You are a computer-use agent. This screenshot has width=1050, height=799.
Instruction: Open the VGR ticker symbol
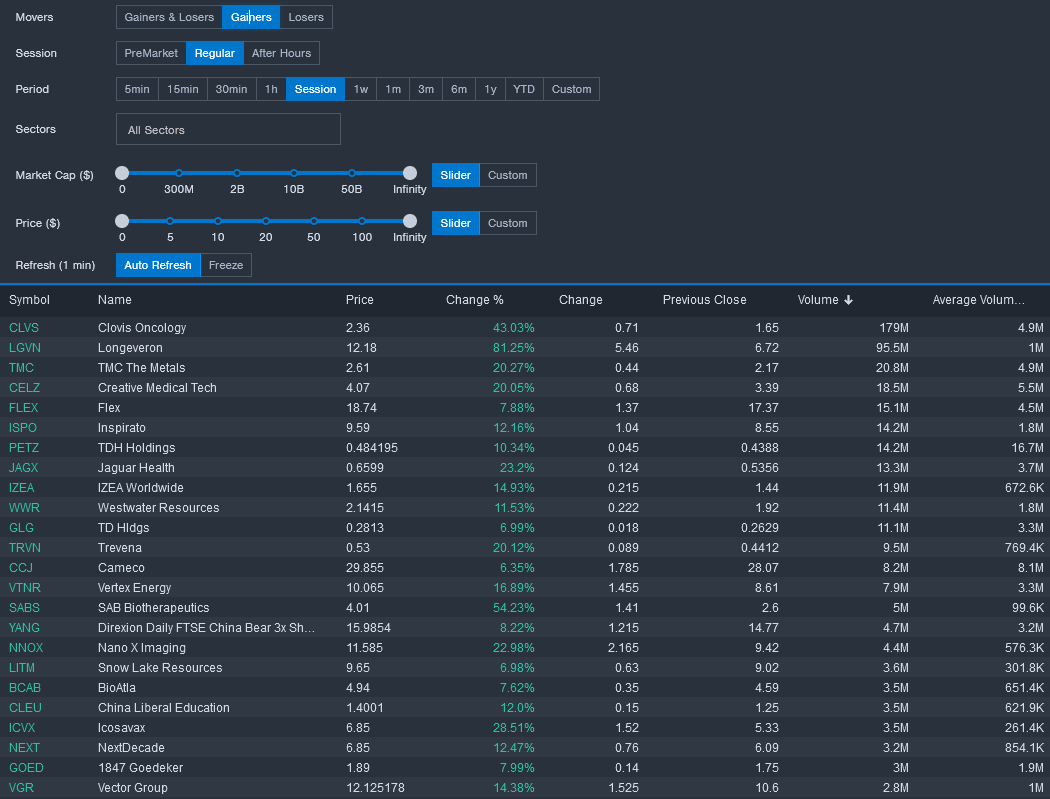click(x=21, y=788)
